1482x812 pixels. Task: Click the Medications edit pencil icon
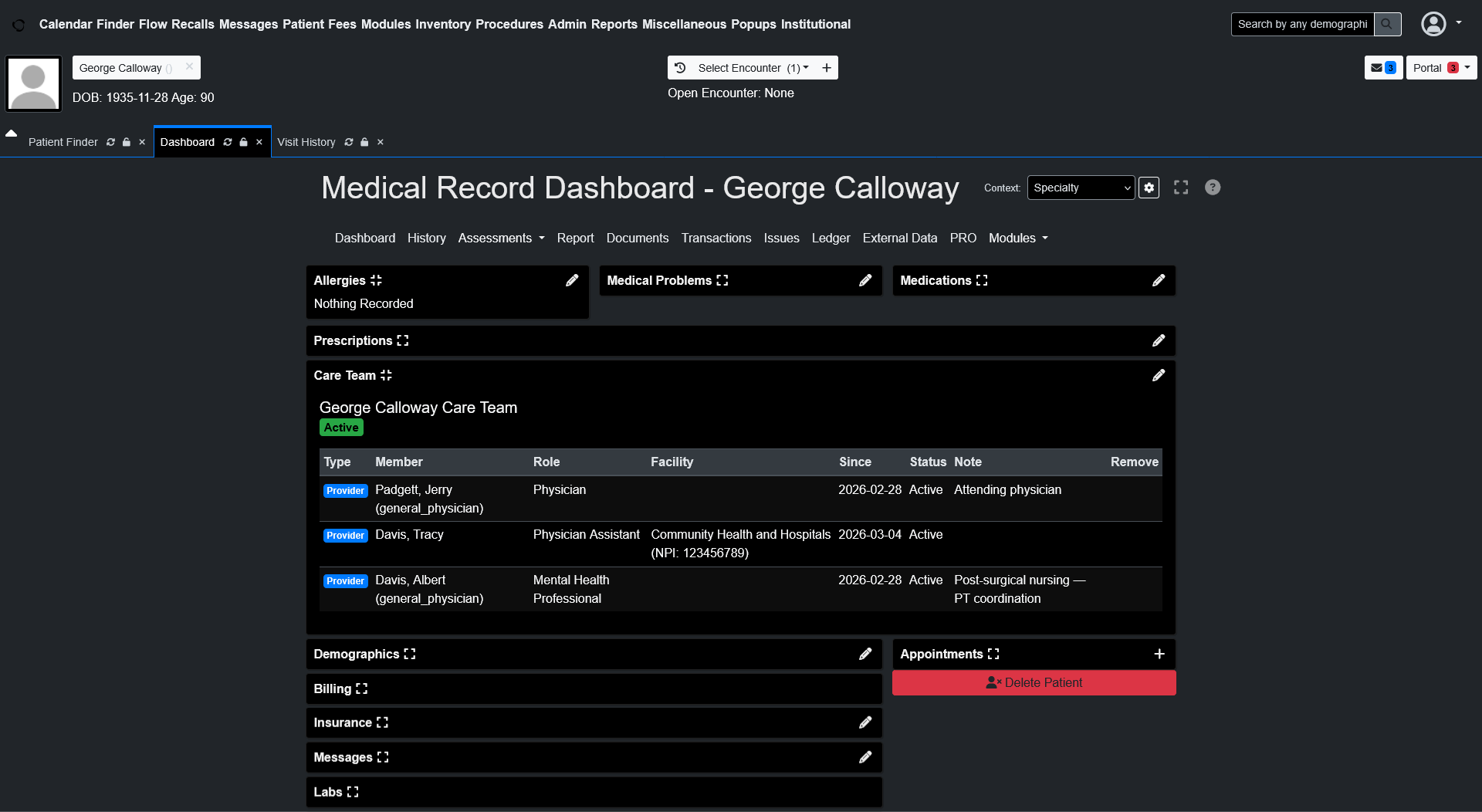point(1158,281)
